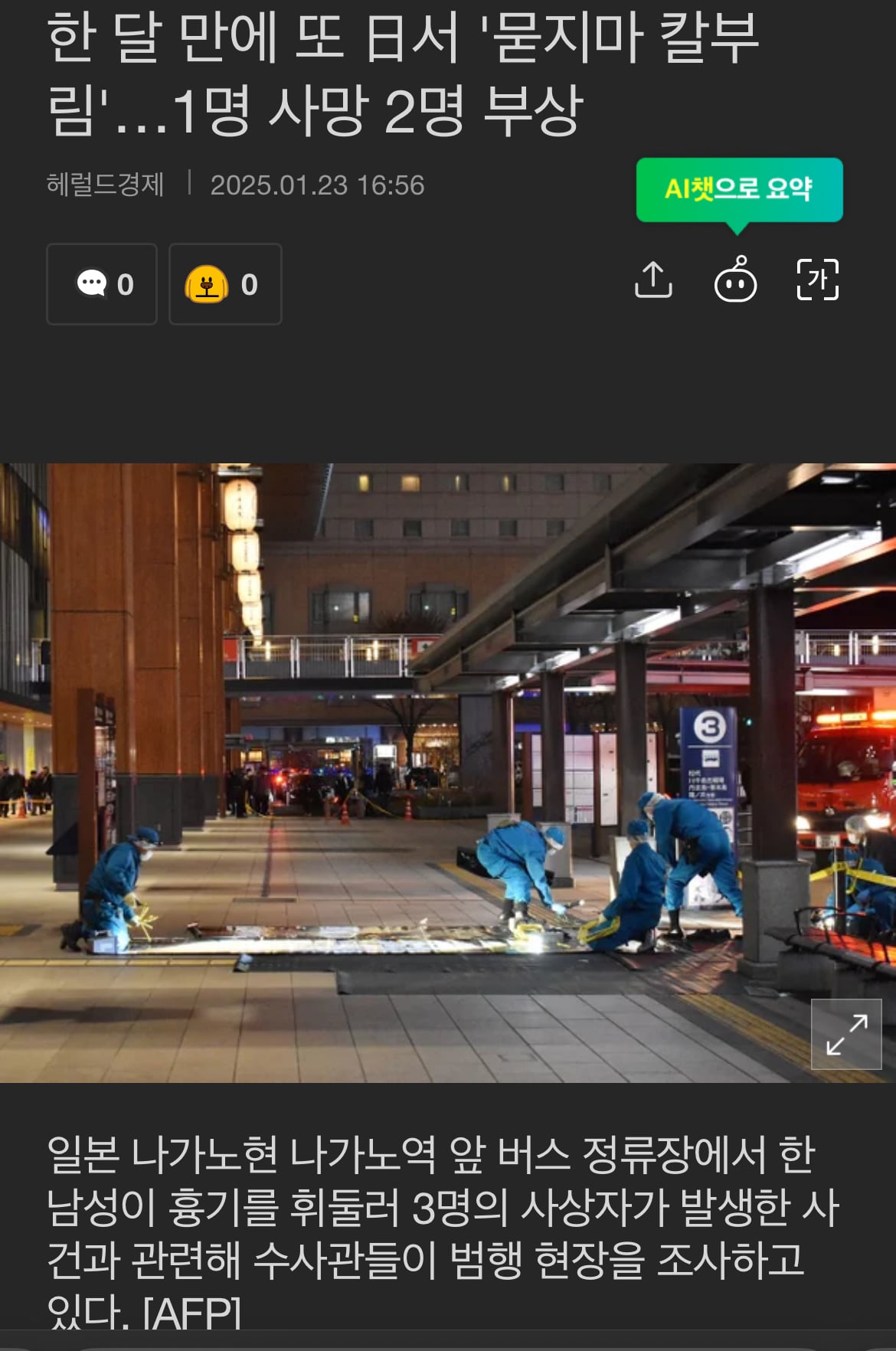Open the comments button showing 0
Viewport: 896px width, 1351px height.
click(x=102, y=284)
